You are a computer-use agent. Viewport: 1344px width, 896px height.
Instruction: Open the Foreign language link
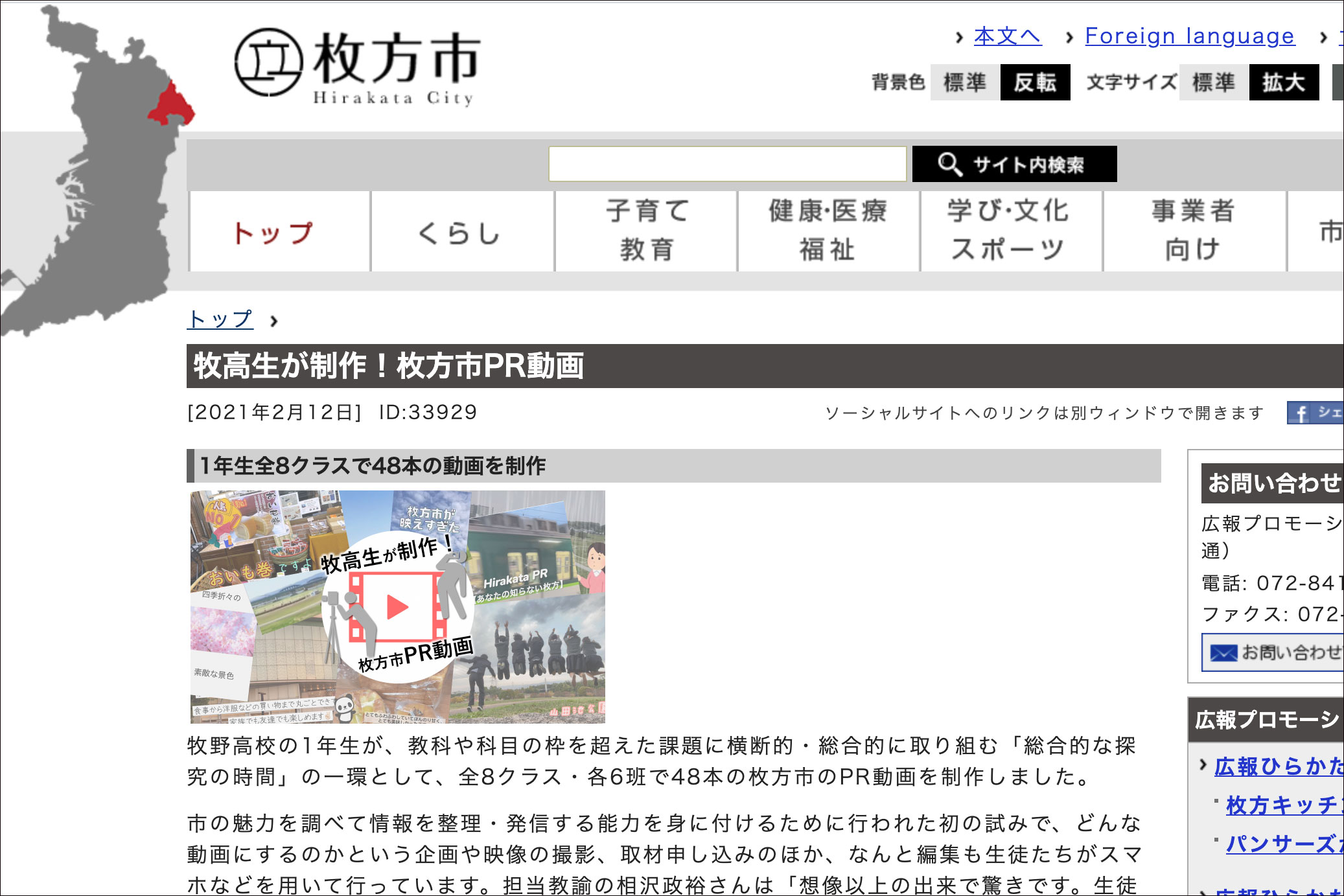[x=1189, y=36]
